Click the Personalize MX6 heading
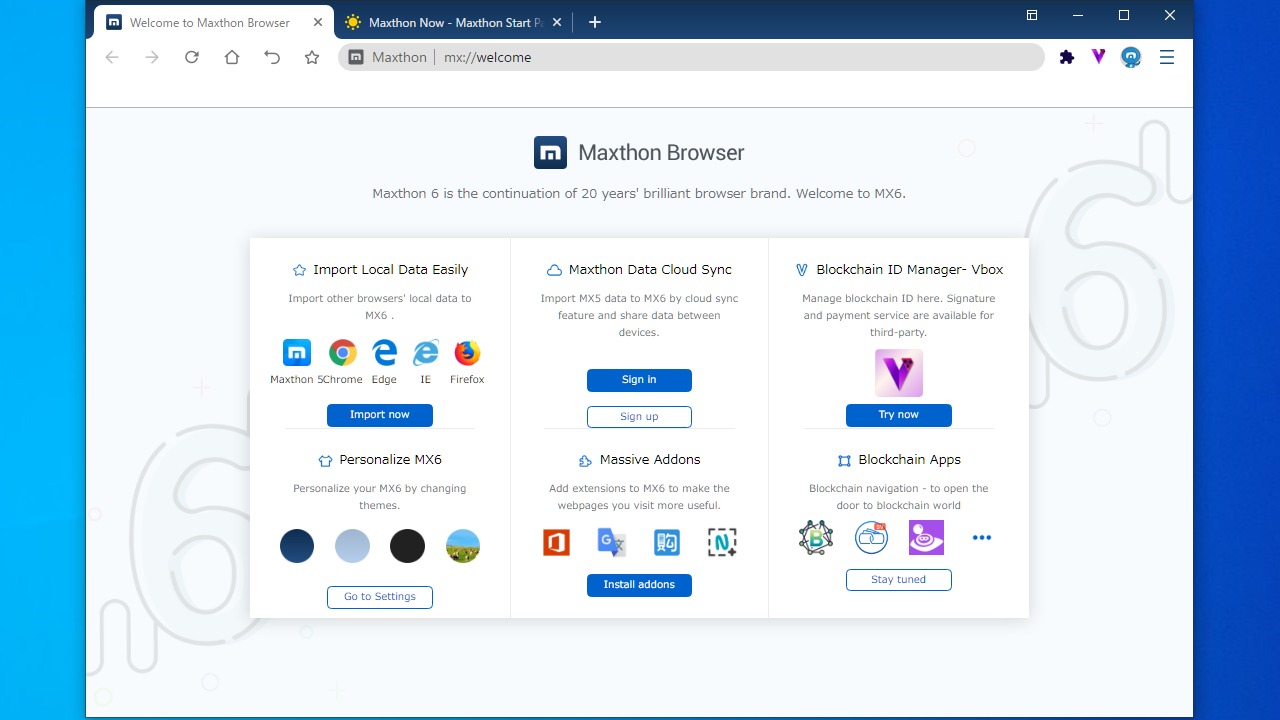 click(x=390, y=460)
